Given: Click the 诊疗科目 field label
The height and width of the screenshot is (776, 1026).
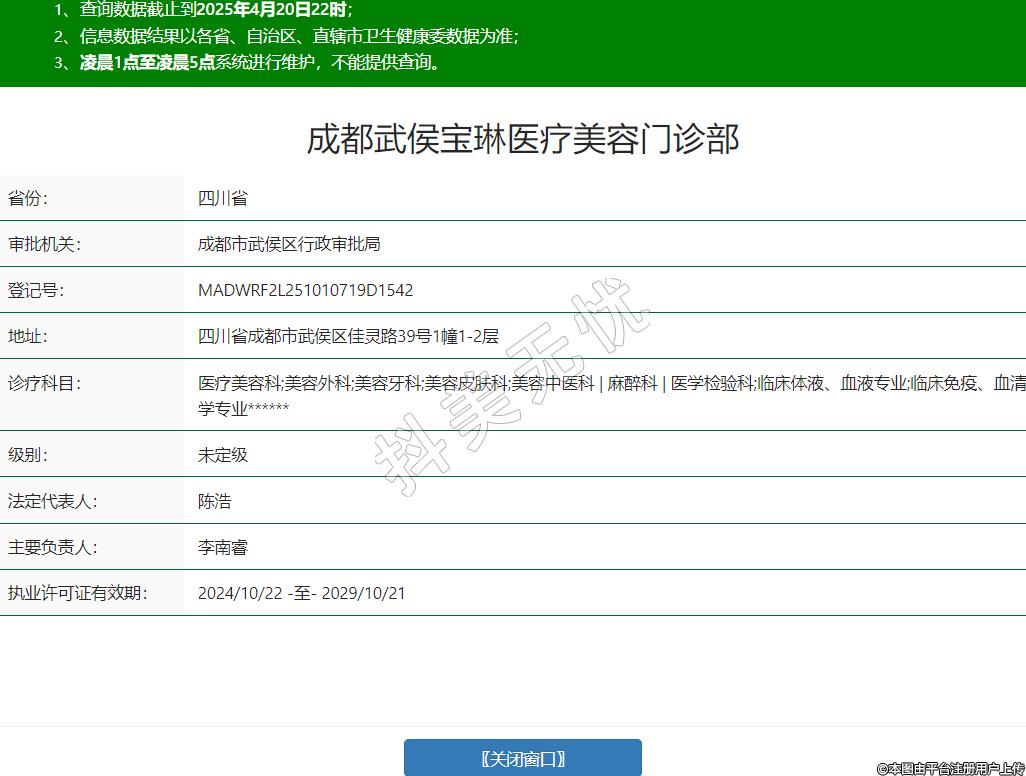Looking at the screenshot, I should pyautogui.click(x=44, y=383).
